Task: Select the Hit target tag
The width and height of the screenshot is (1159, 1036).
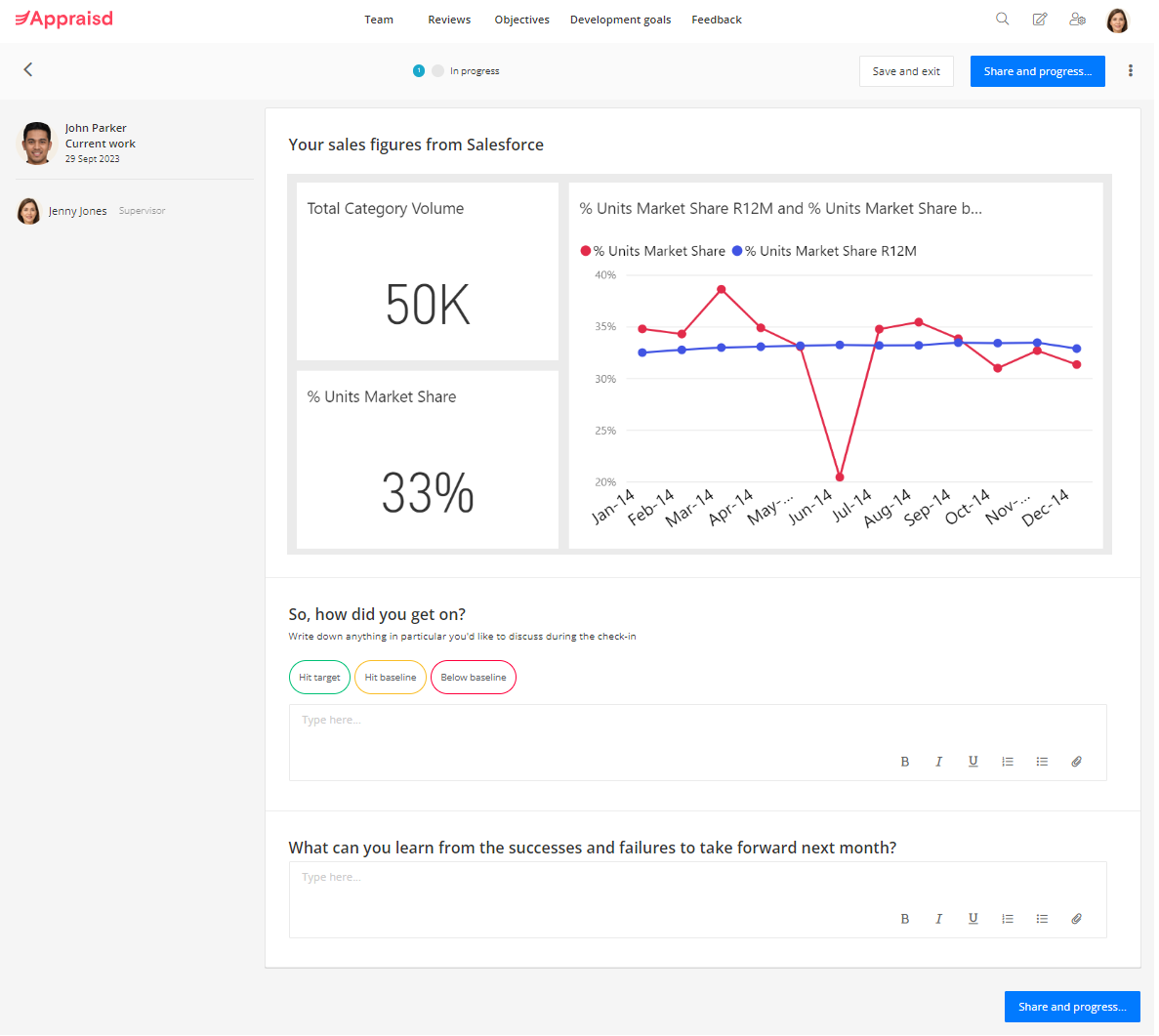Action: [319, 678]
